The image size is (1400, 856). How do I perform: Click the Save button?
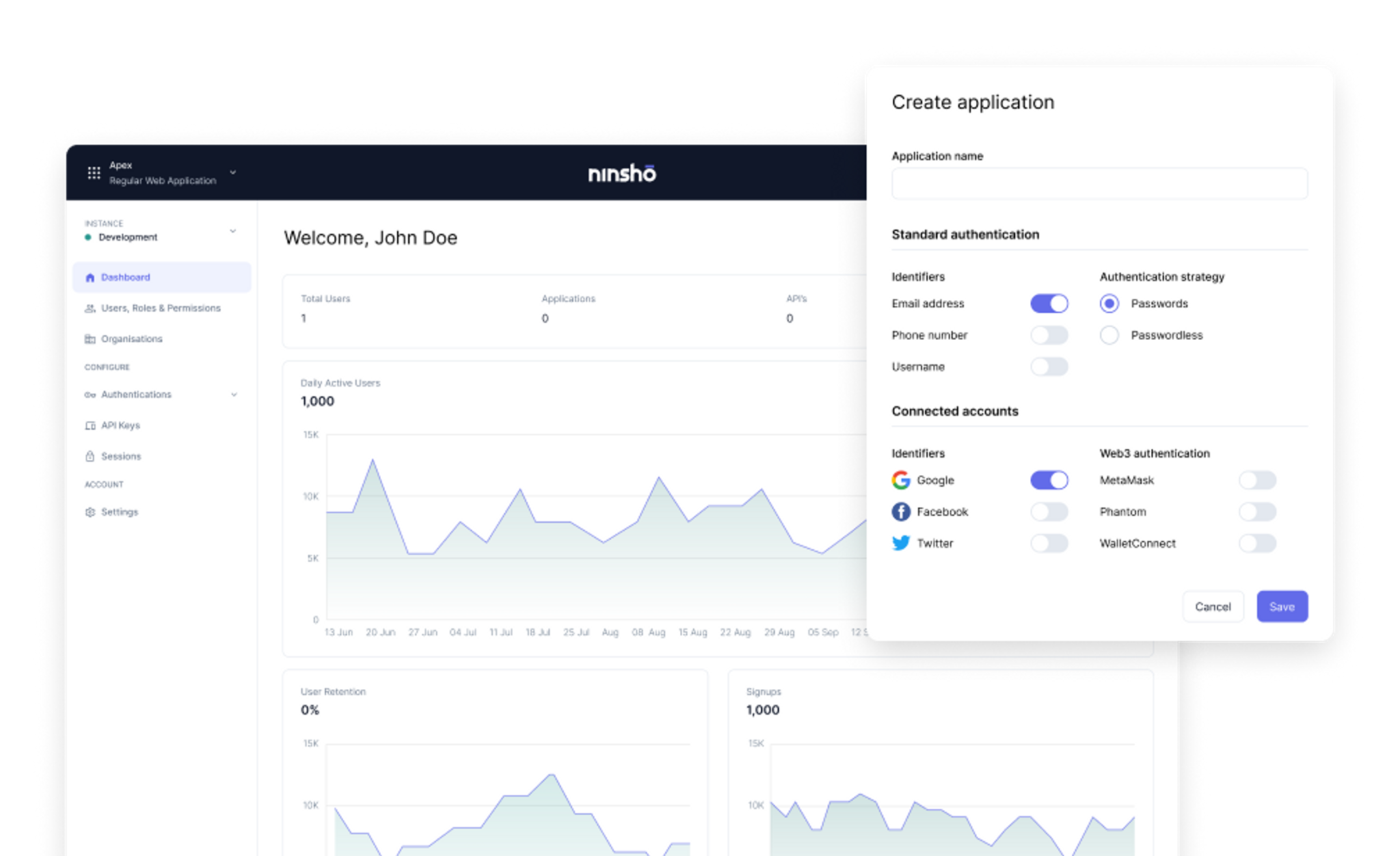point(1282,606)
